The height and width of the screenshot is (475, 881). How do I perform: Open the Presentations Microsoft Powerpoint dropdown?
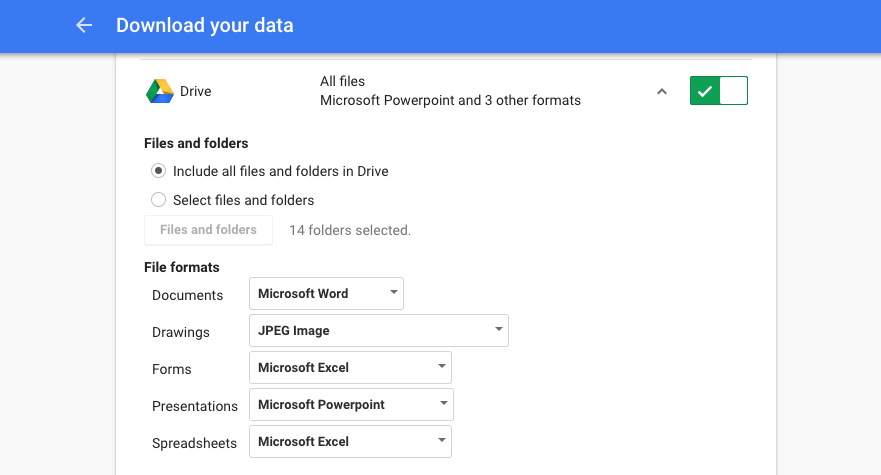point(351,405)
